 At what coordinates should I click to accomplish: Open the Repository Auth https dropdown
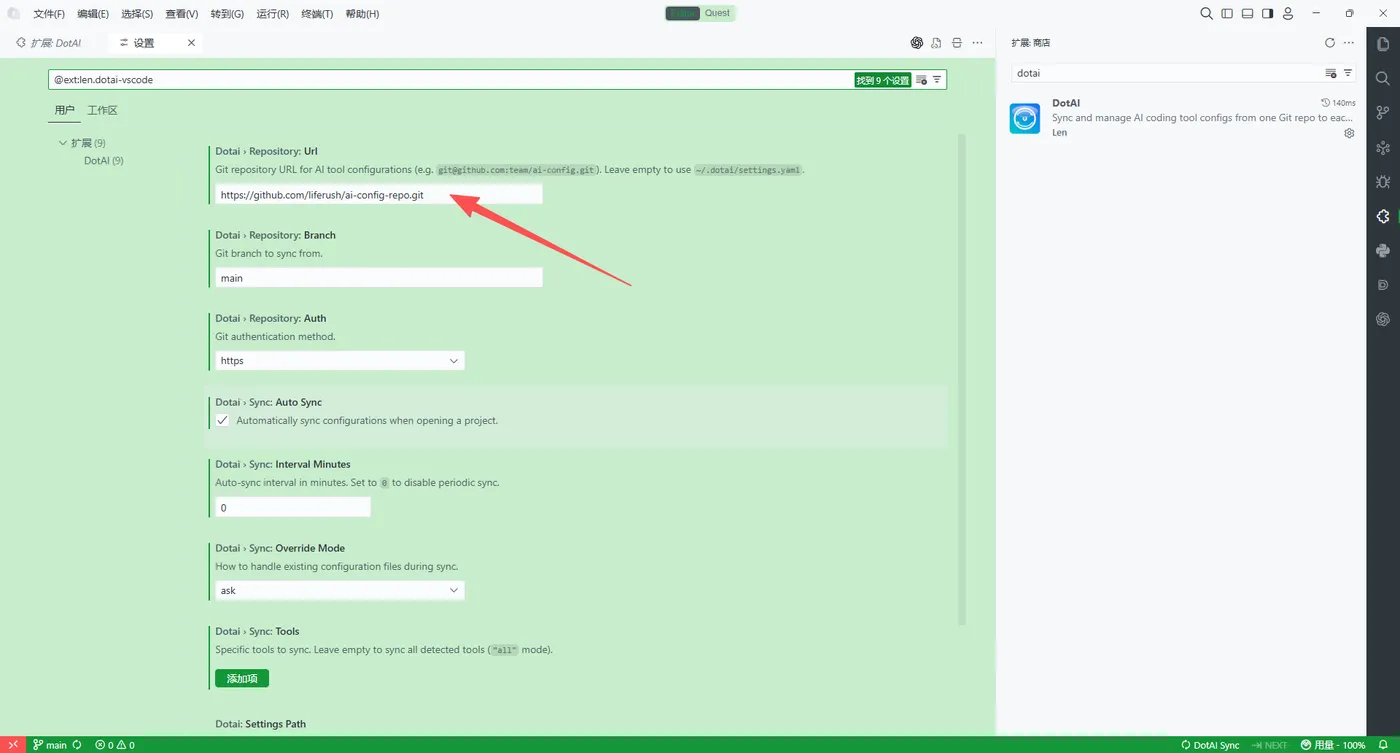(340, 360)
